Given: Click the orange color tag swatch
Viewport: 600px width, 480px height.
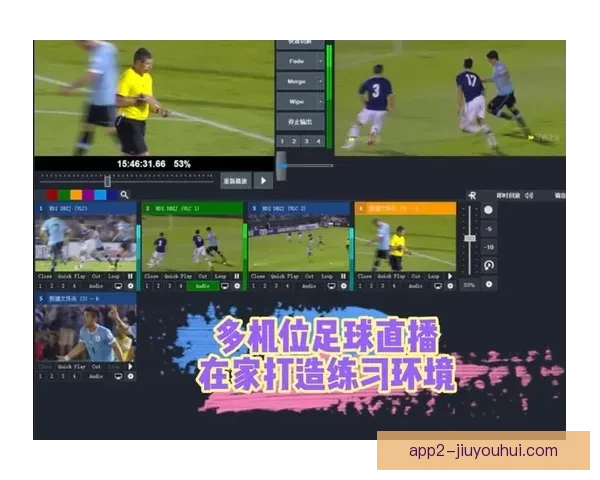Looking at the screenshot, I should (x=75, y=194).
